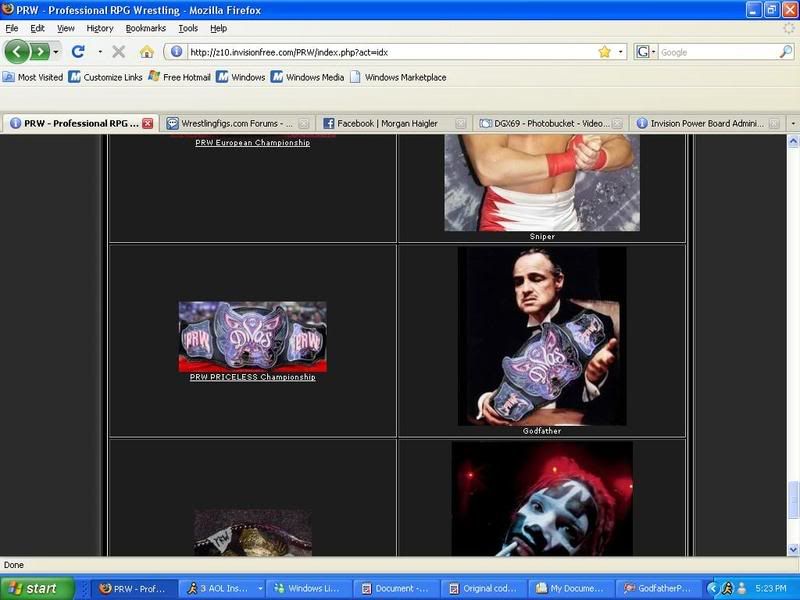This screenshot has height=600, width=800.
Task: Close the PRW tab with red X
Action: 147,123
